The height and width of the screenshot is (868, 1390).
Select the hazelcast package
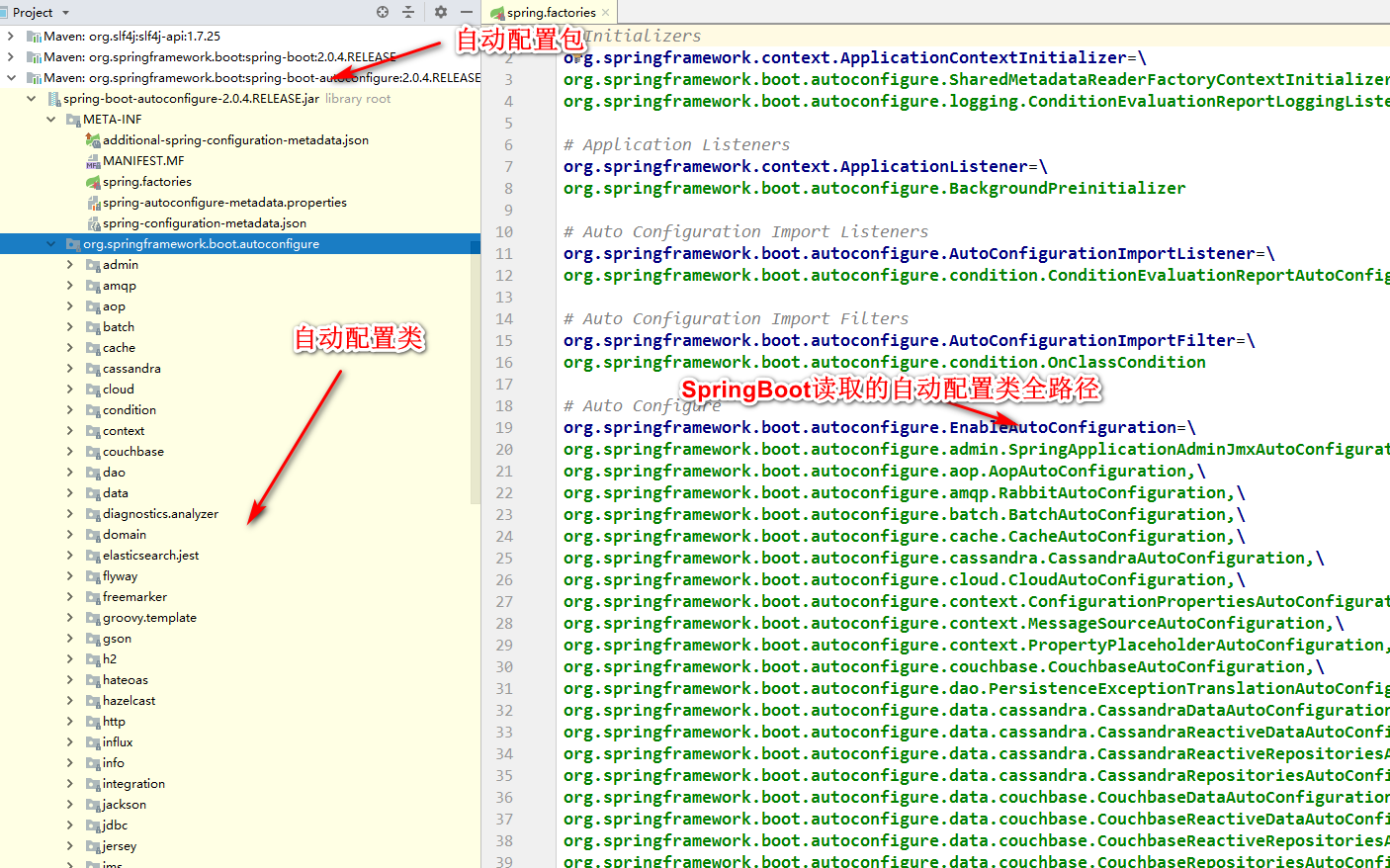(129, 700)
